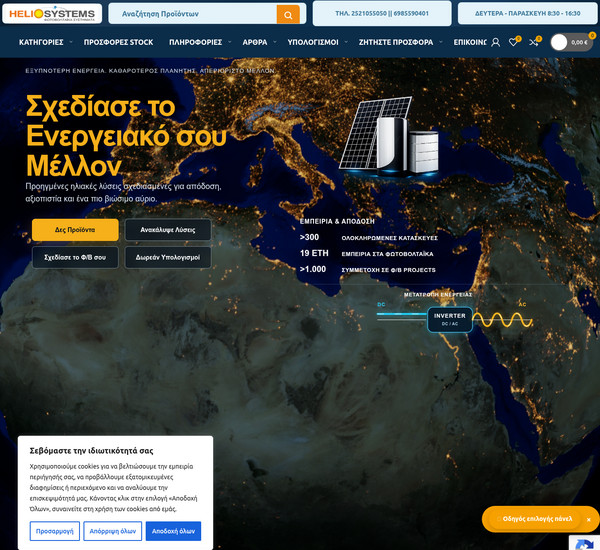Click the 19 ΕΤΗ experience stat
600x550 pixels.
(367, 254)
